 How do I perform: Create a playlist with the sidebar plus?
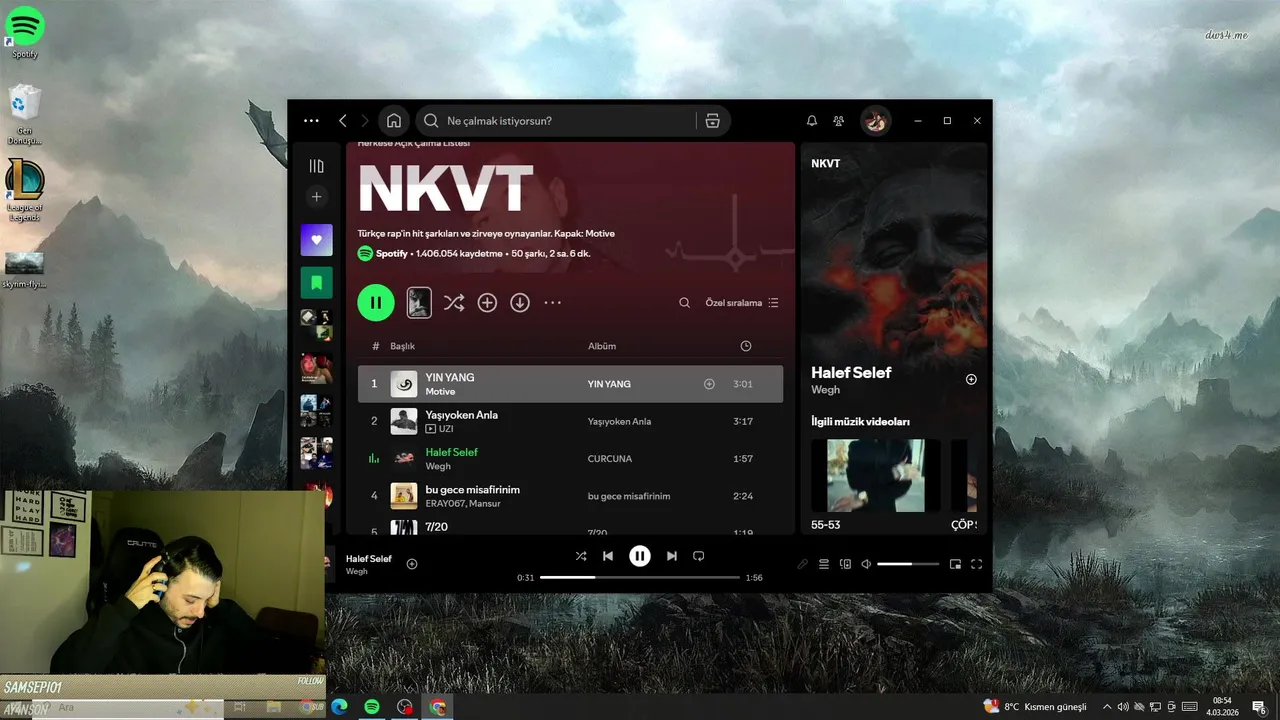(x=317, y=197)
